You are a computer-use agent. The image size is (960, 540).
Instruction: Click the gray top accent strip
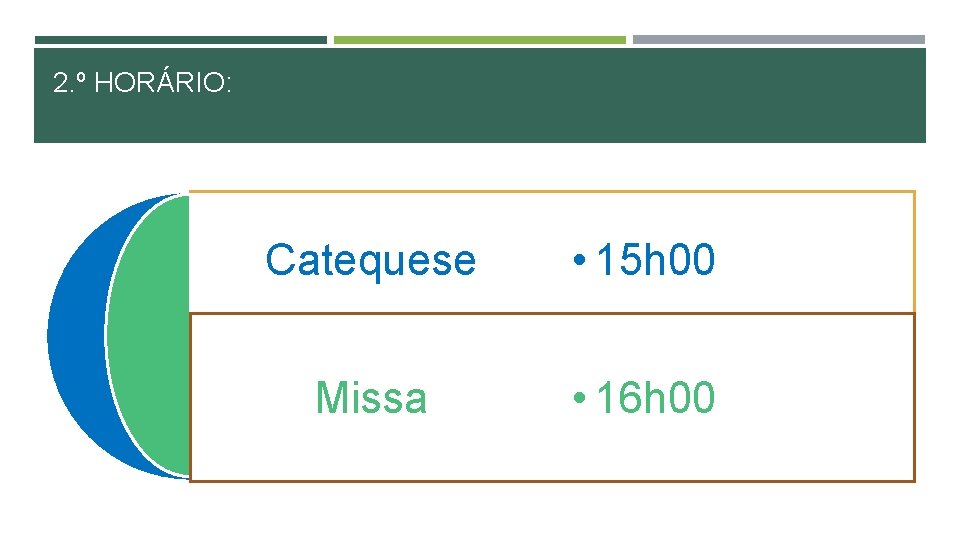(778, 40)
